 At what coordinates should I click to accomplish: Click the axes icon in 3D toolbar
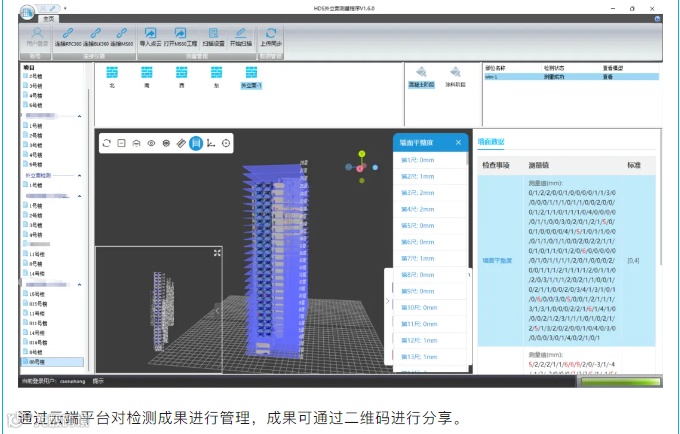tap(211, 143)
